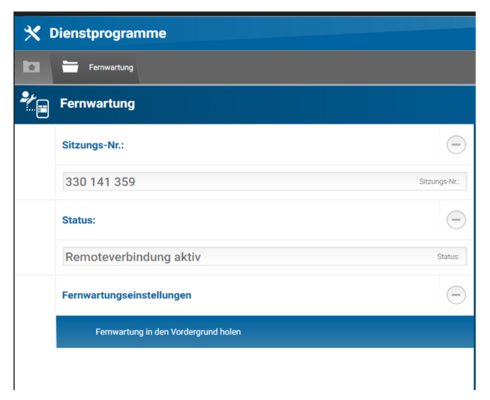Screen dimensions: 490x400
Task: Click the blue Dienstprogramme header bar
Action: 320,33
